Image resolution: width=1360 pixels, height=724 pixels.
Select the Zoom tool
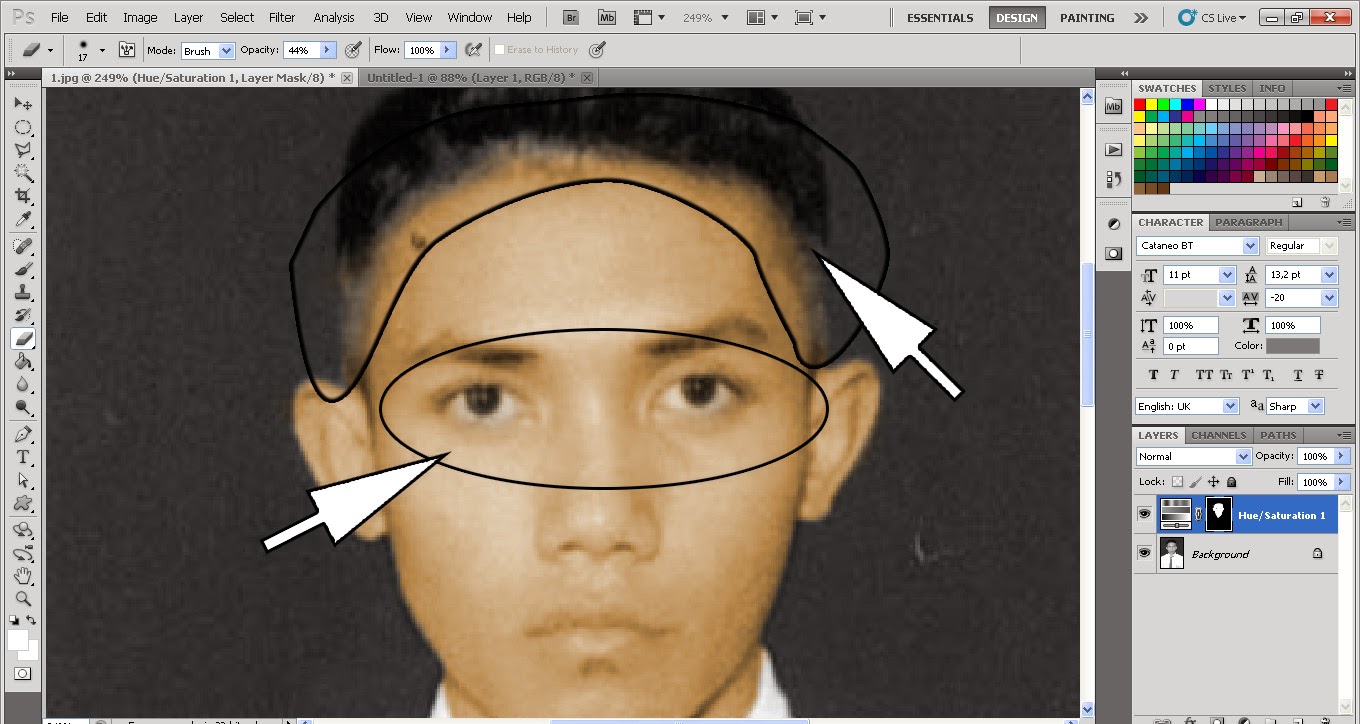(x=23, y=599)
